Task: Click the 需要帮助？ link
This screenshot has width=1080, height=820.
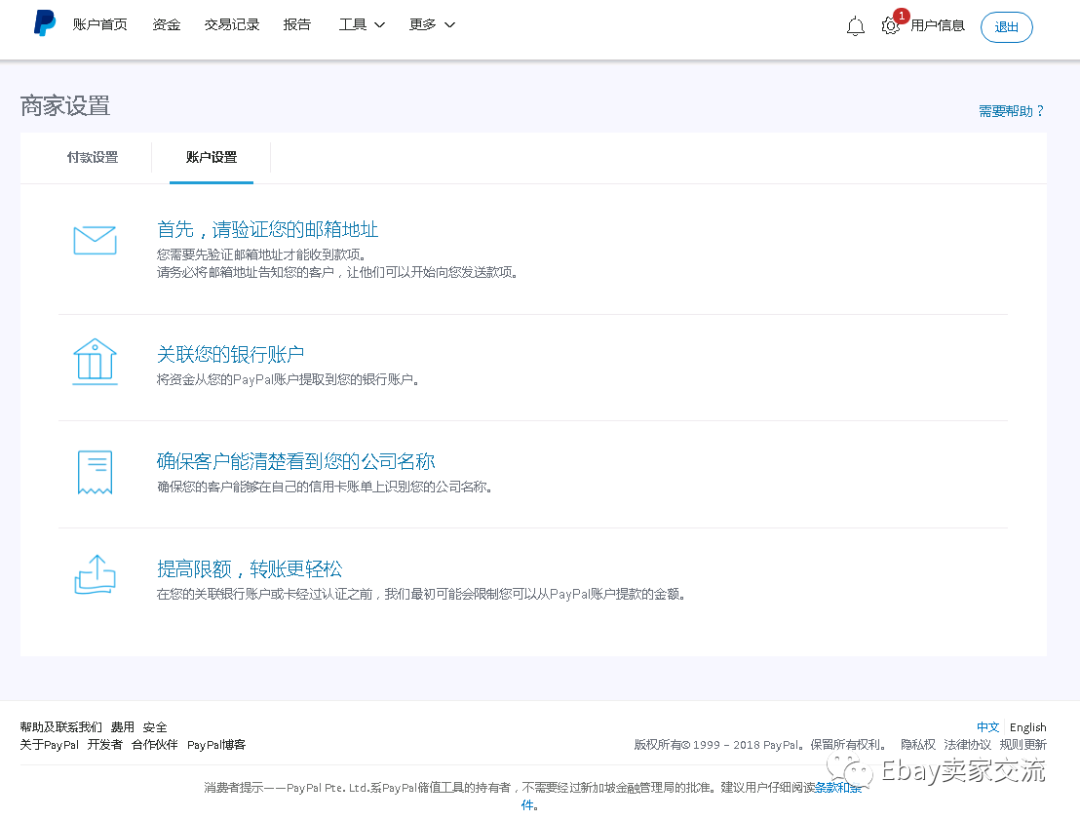Action: 1011,111
